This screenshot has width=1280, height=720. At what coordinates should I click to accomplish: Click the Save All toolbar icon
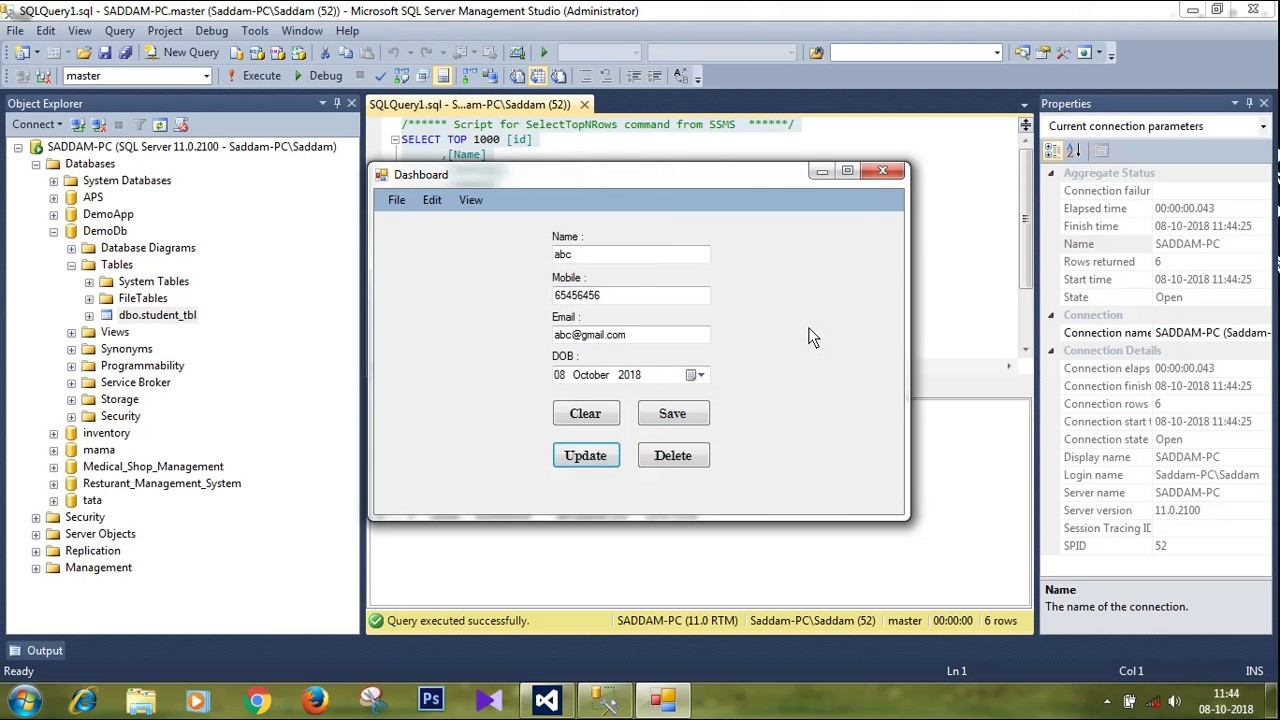[x=125, y=53]
